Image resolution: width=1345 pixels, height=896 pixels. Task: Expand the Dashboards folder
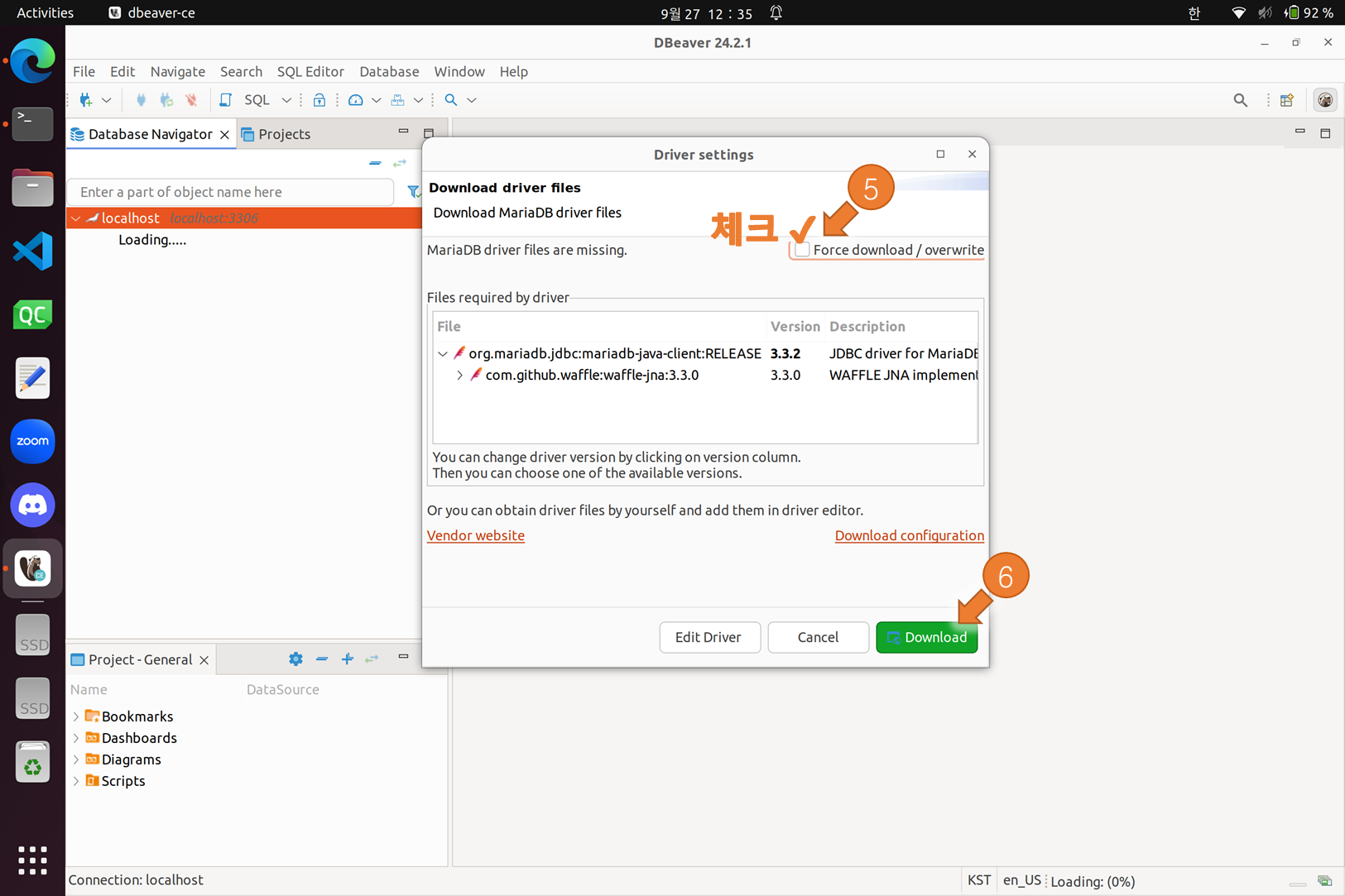click(76, 738)
